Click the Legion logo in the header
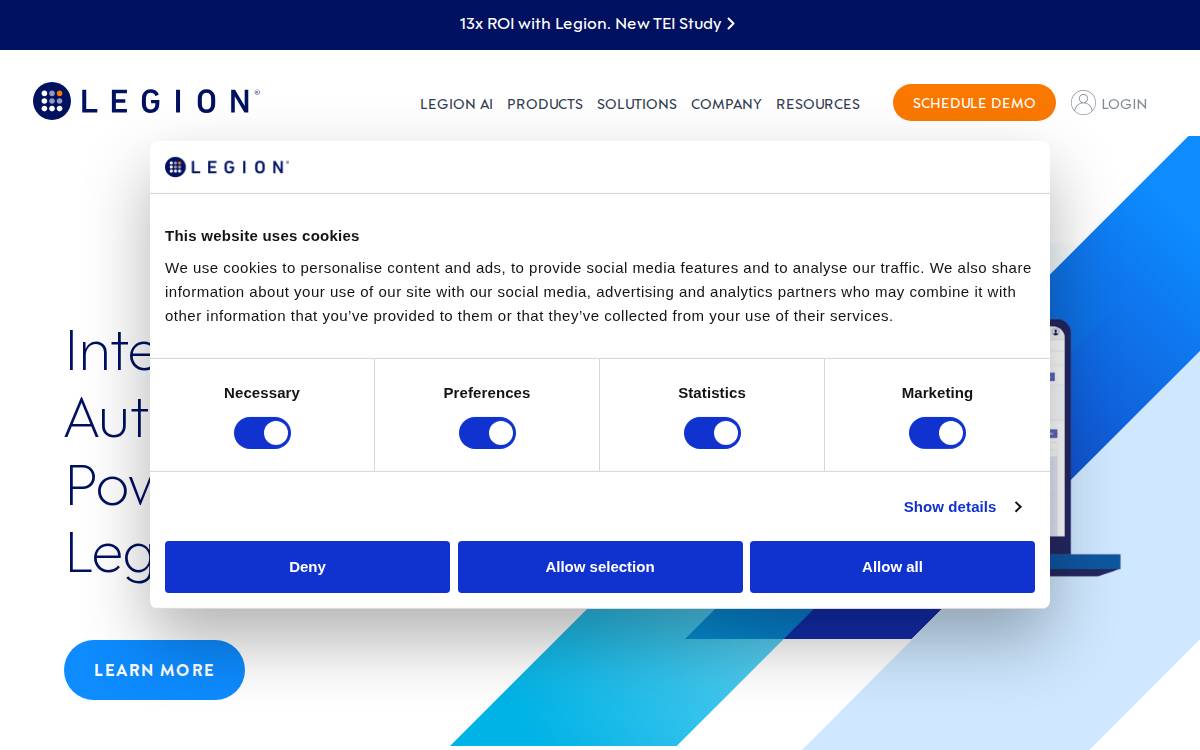Image resolution: width=1200 pixels, height=750 pixels. pyautogui.click(x=146, y=101)
